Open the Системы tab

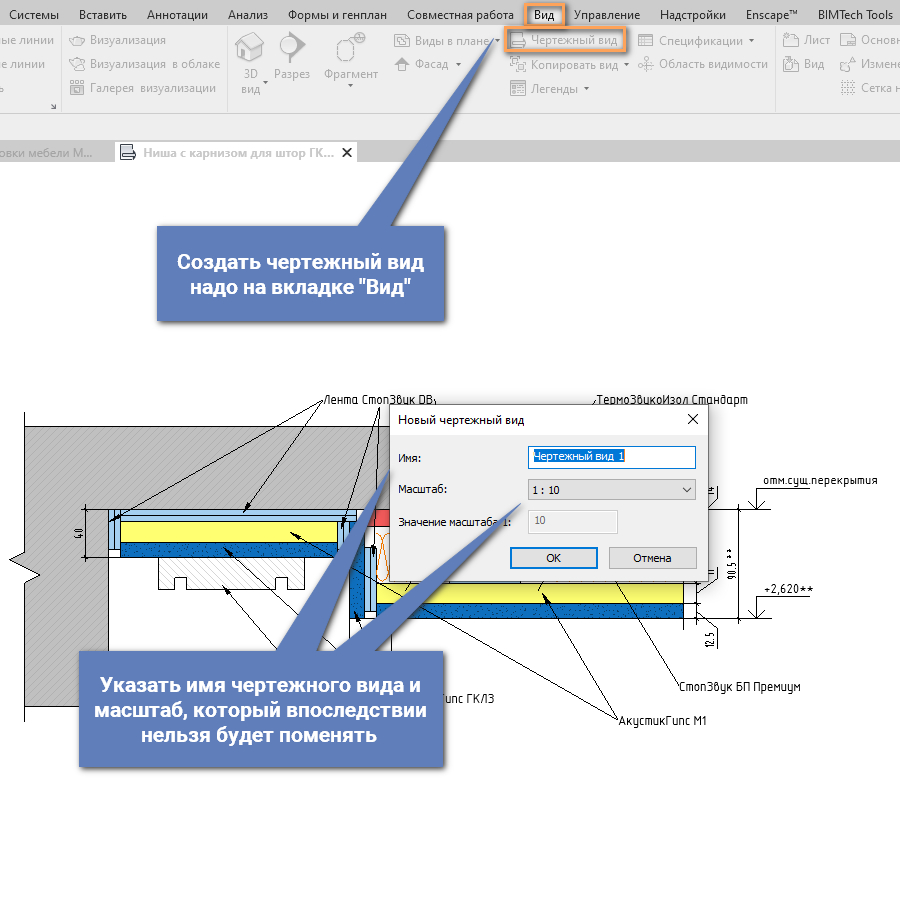click(x=33, y=15)
